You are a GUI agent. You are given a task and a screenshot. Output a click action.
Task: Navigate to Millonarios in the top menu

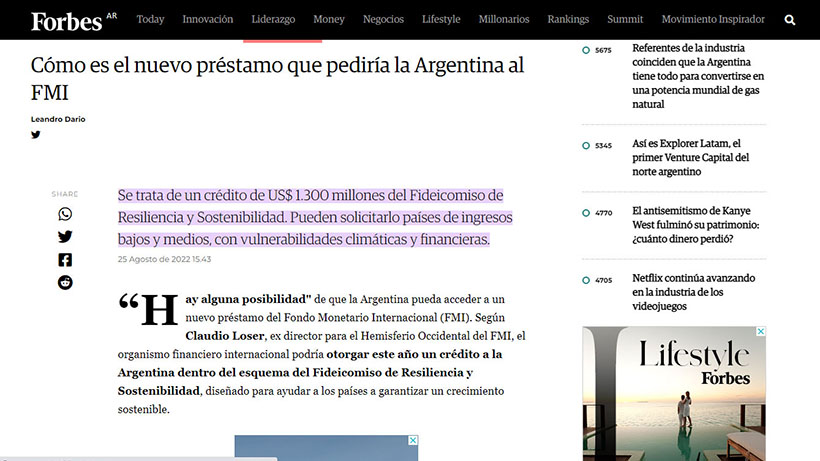pos(505,19)
